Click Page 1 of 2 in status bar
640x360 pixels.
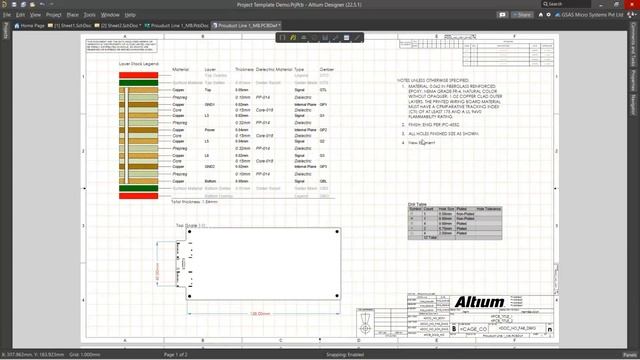[x=176, y=355]
